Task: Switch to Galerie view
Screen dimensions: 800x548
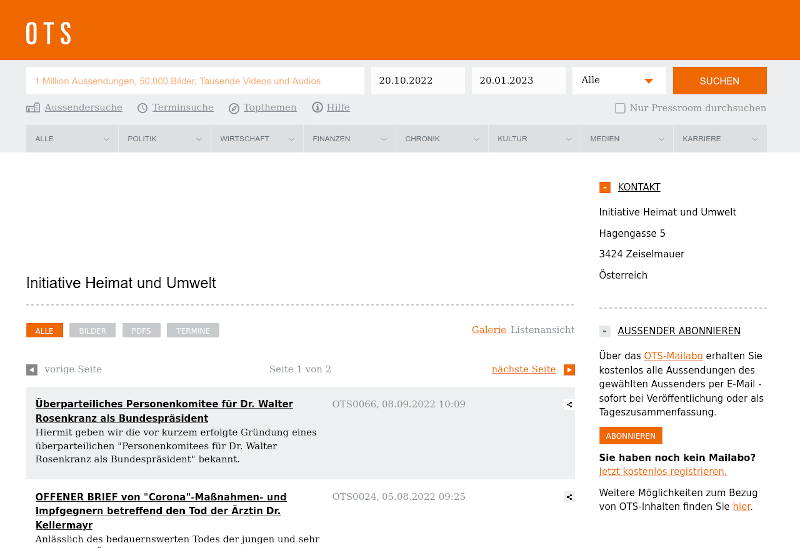Action: 488,330
